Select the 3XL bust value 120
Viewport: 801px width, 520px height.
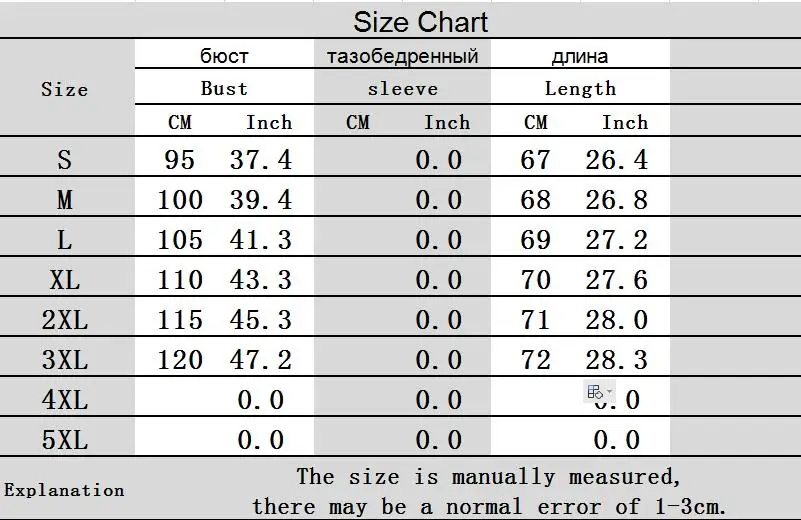pyautogui.click(x=180, y=360)
